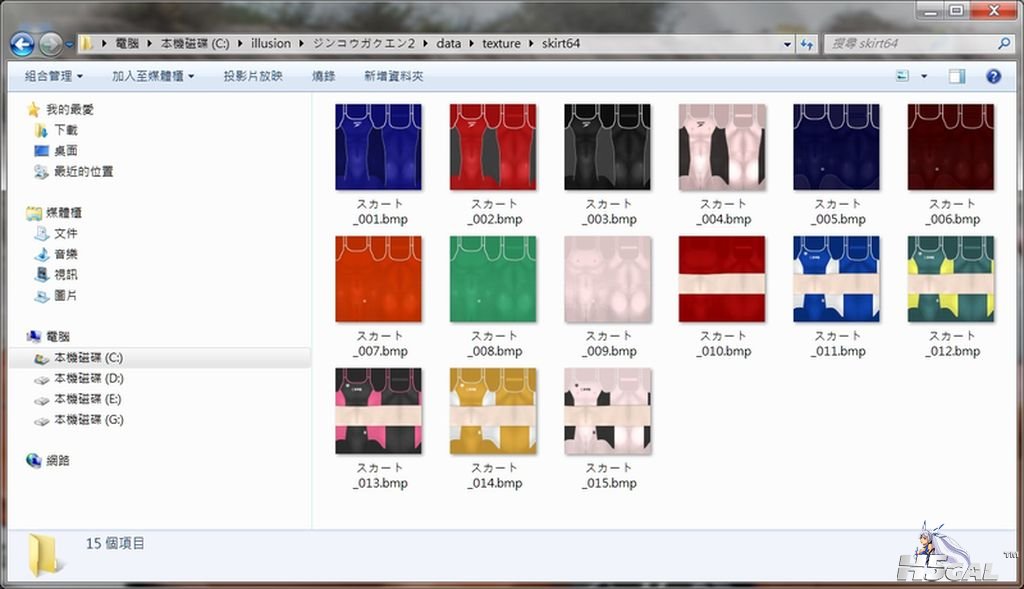Click the change view icon in toolbar
Viewport: 1024px width, 589px height.
[x=903, y=76]
